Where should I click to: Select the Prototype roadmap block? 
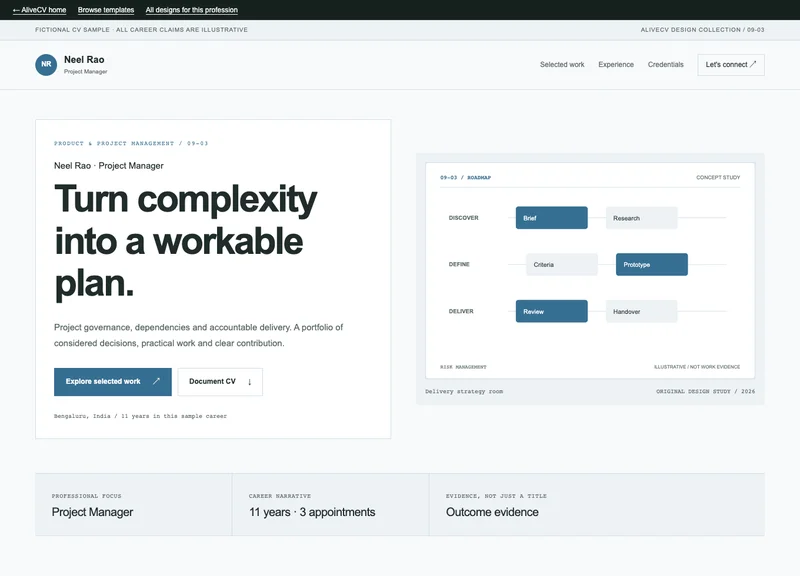coord(652,264)
